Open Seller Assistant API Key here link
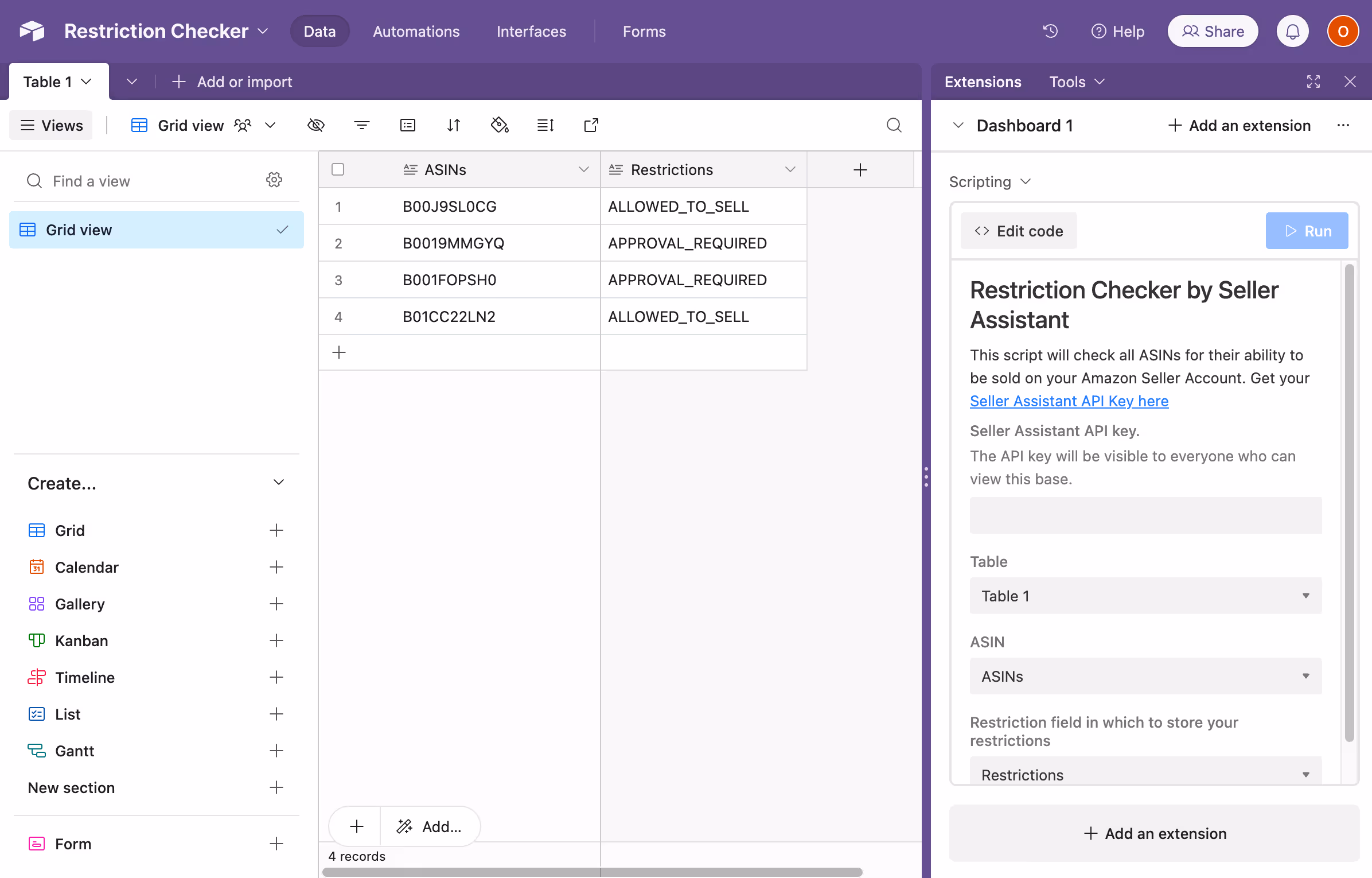 (1069, 401)
